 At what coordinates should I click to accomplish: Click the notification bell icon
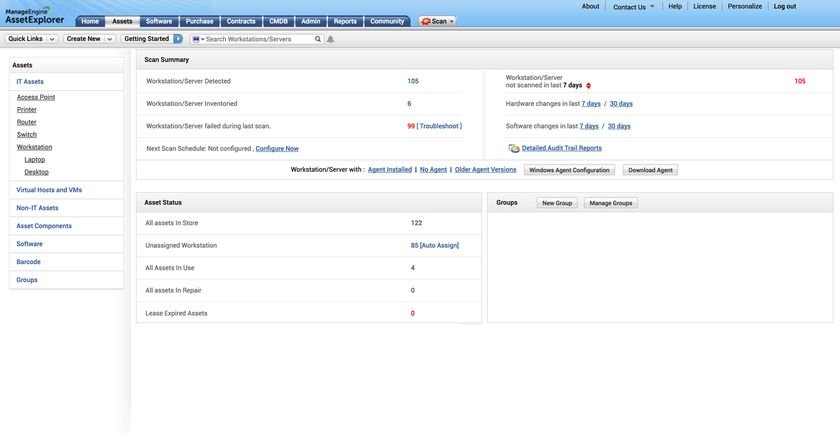pyautogui.click(x=331, y=39)
